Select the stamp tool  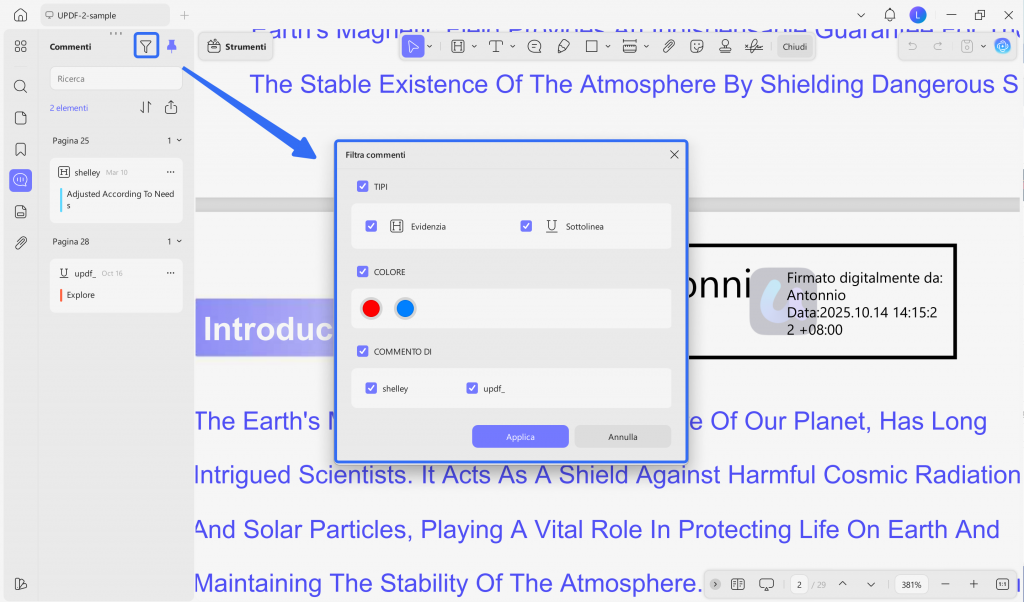point(725,46)
